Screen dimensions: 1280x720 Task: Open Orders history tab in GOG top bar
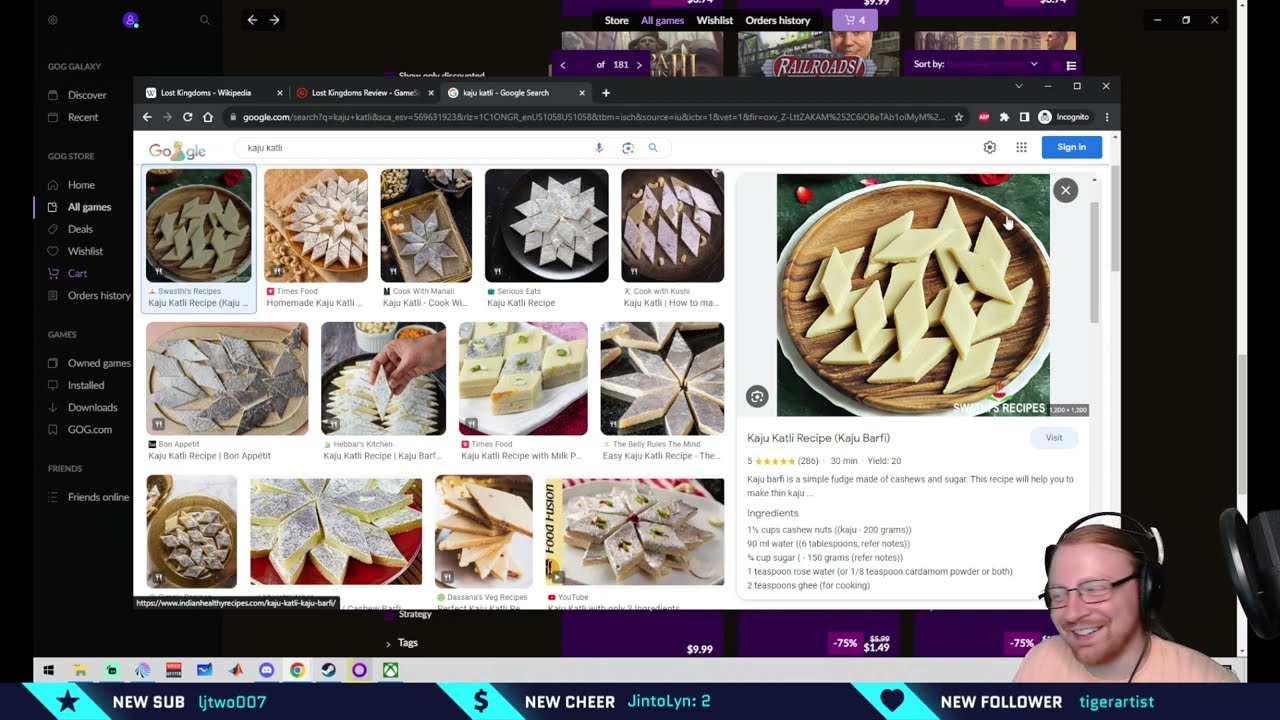coord(778,20)
